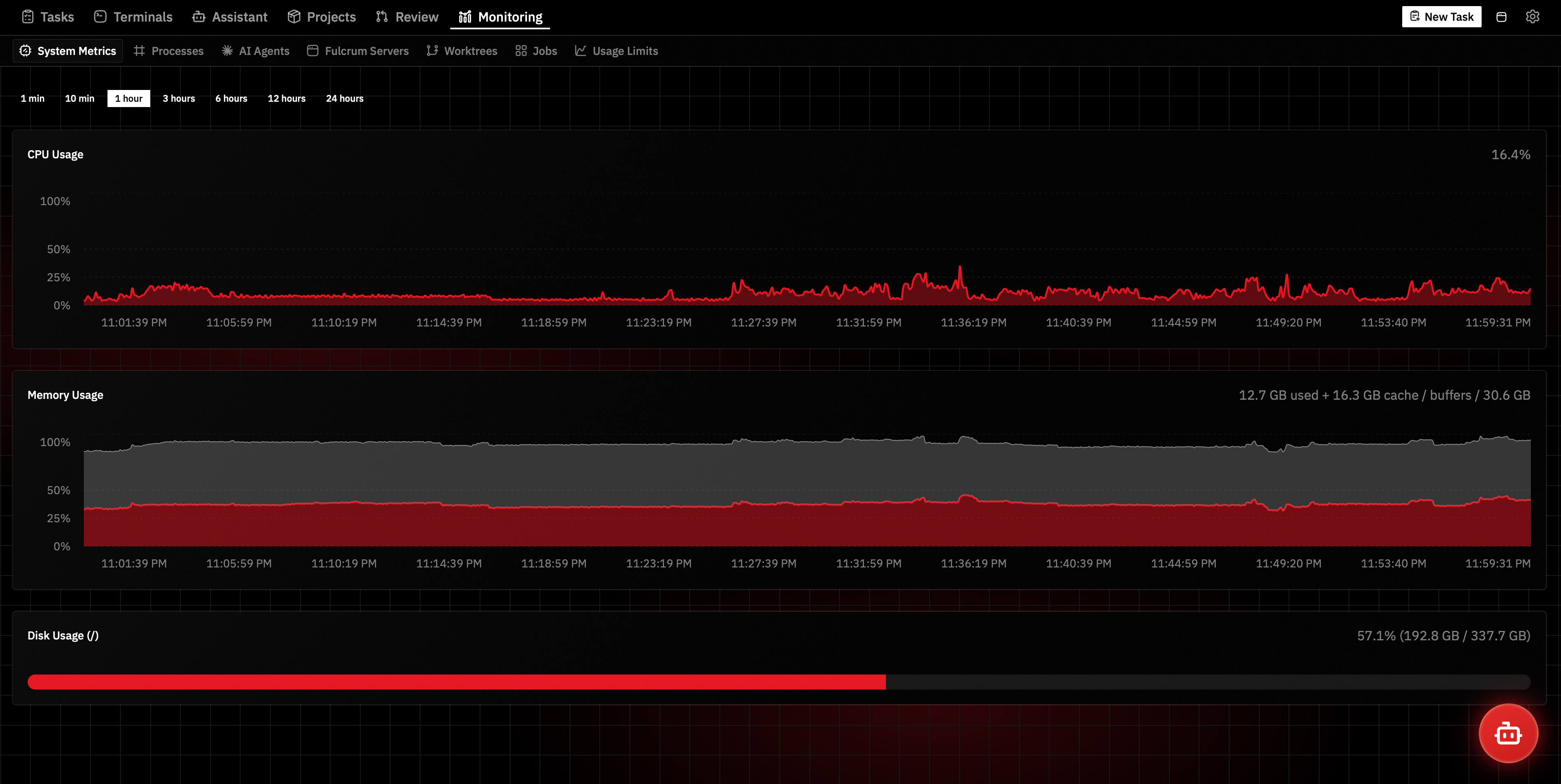Open the Tasks tab icon
Screen dimensions: 1561x784
pyautogui.click(x=28, y=16)
